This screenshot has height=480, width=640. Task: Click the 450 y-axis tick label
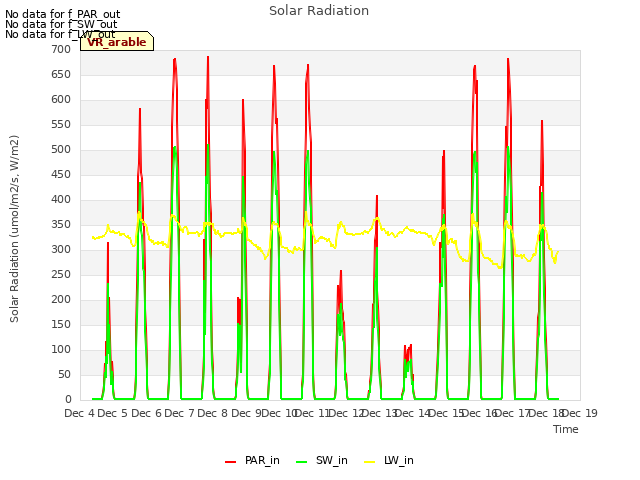coord(61,175)
